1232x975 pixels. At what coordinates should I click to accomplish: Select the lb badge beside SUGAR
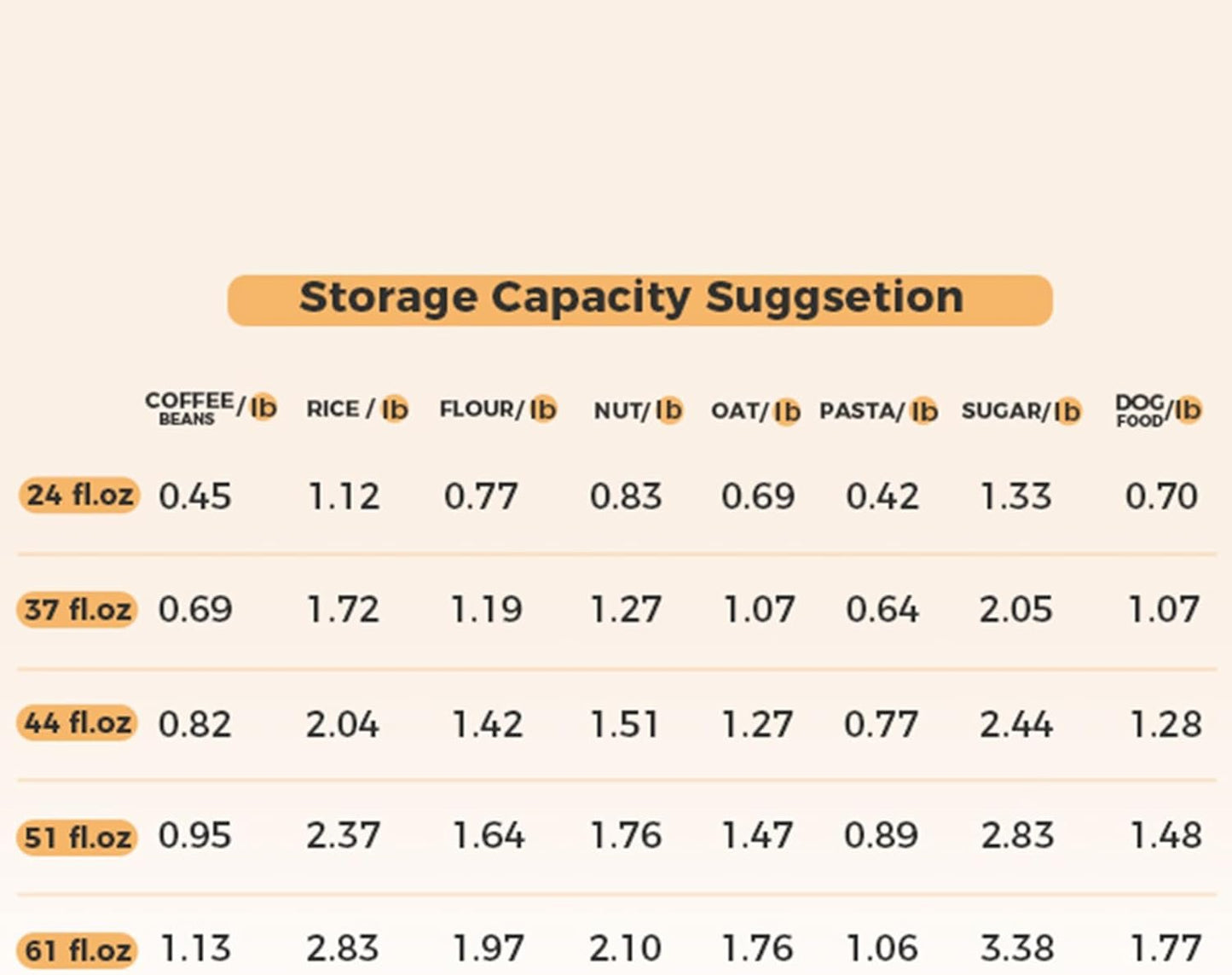click(1067, 412)
